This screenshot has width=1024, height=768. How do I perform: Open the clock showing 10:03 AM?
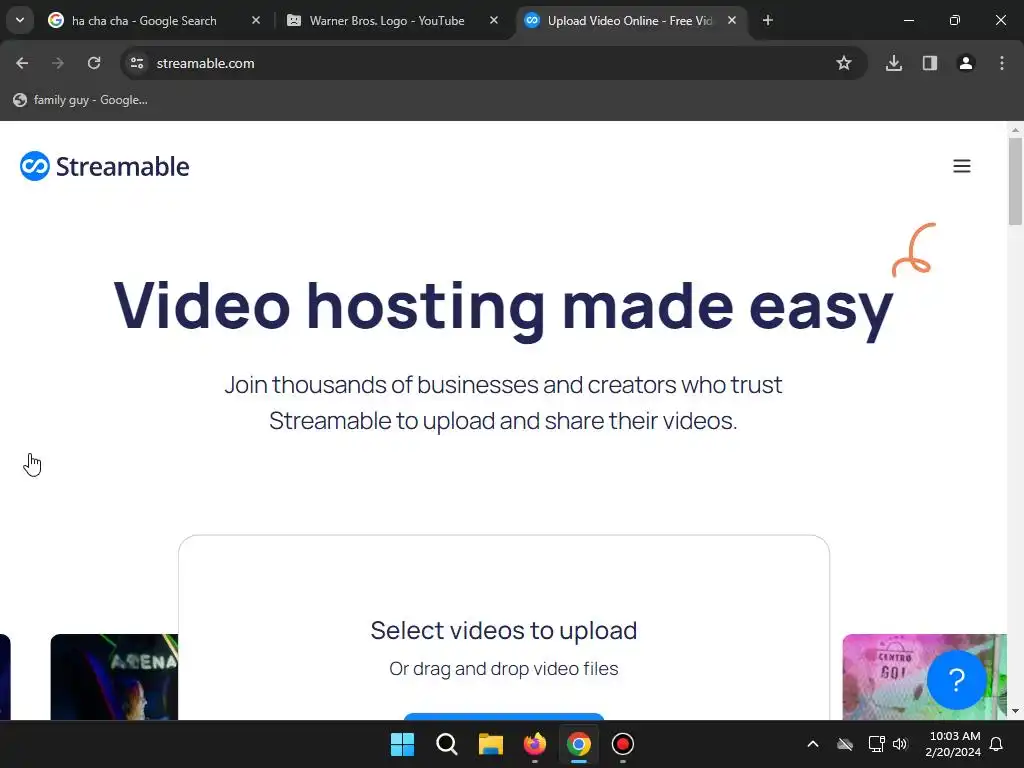953,744
